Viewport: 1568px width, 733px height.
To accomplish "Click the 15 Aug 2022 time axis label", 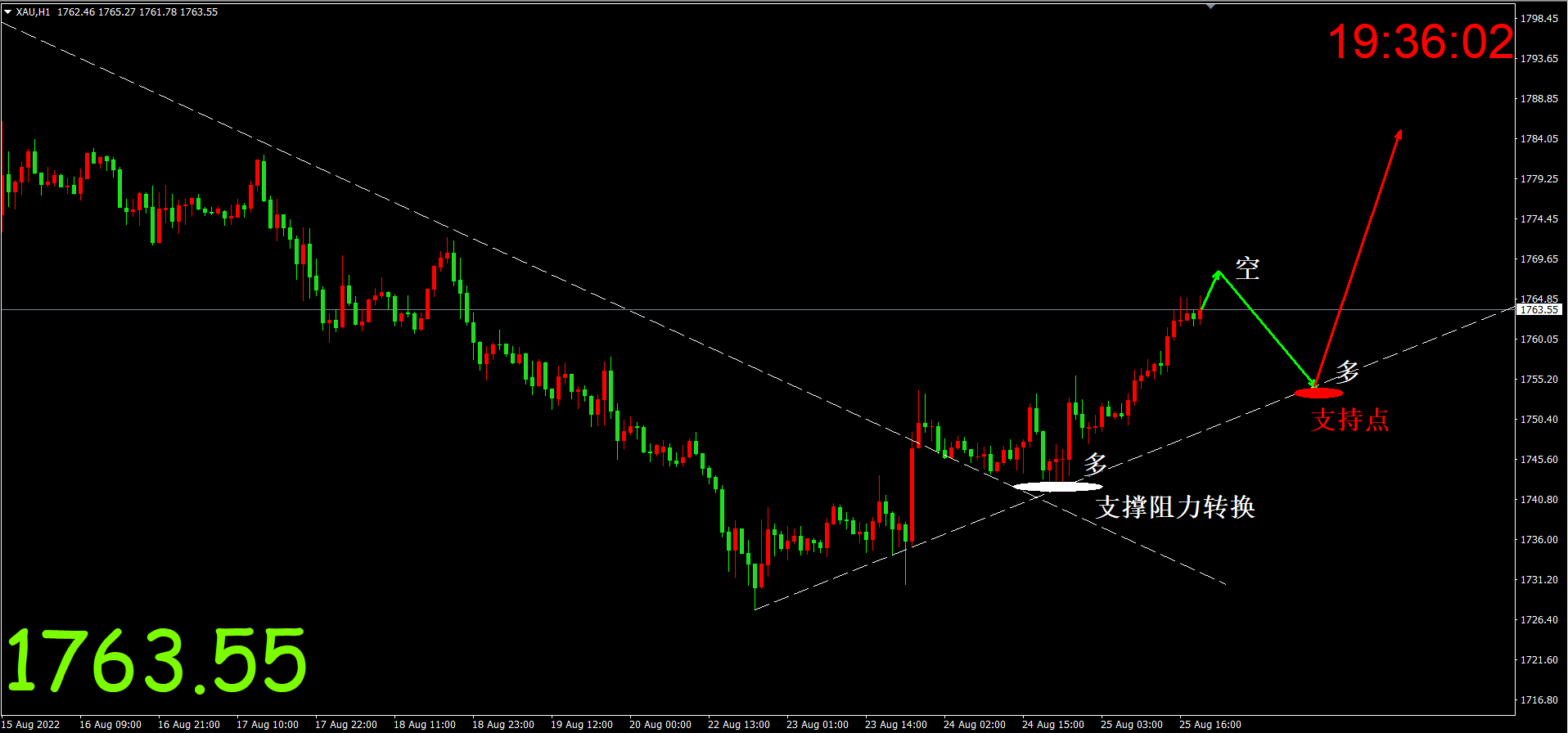I will (x=31, y=724).
